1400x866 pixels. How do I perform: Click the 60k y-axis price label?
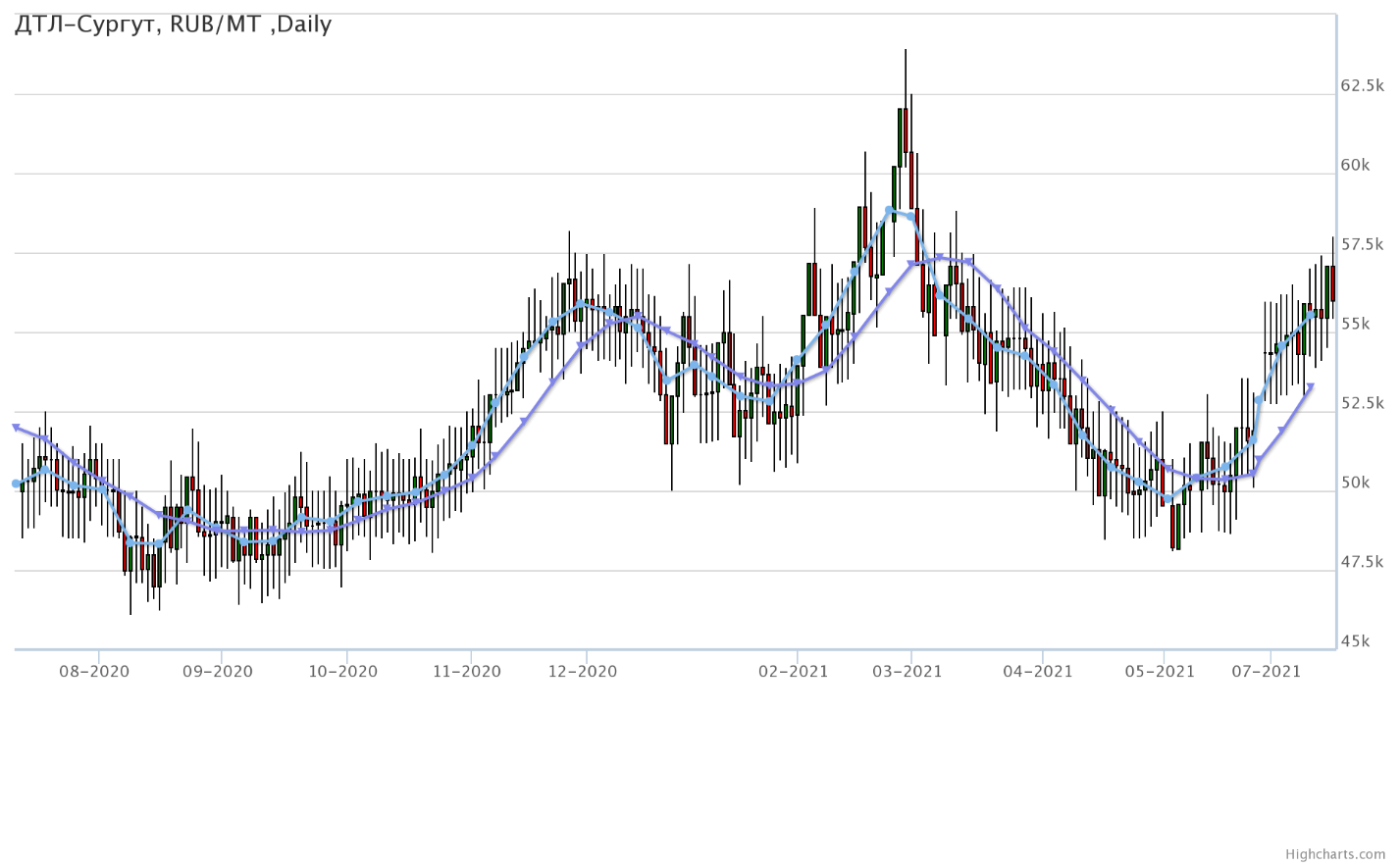point(1355,165)
